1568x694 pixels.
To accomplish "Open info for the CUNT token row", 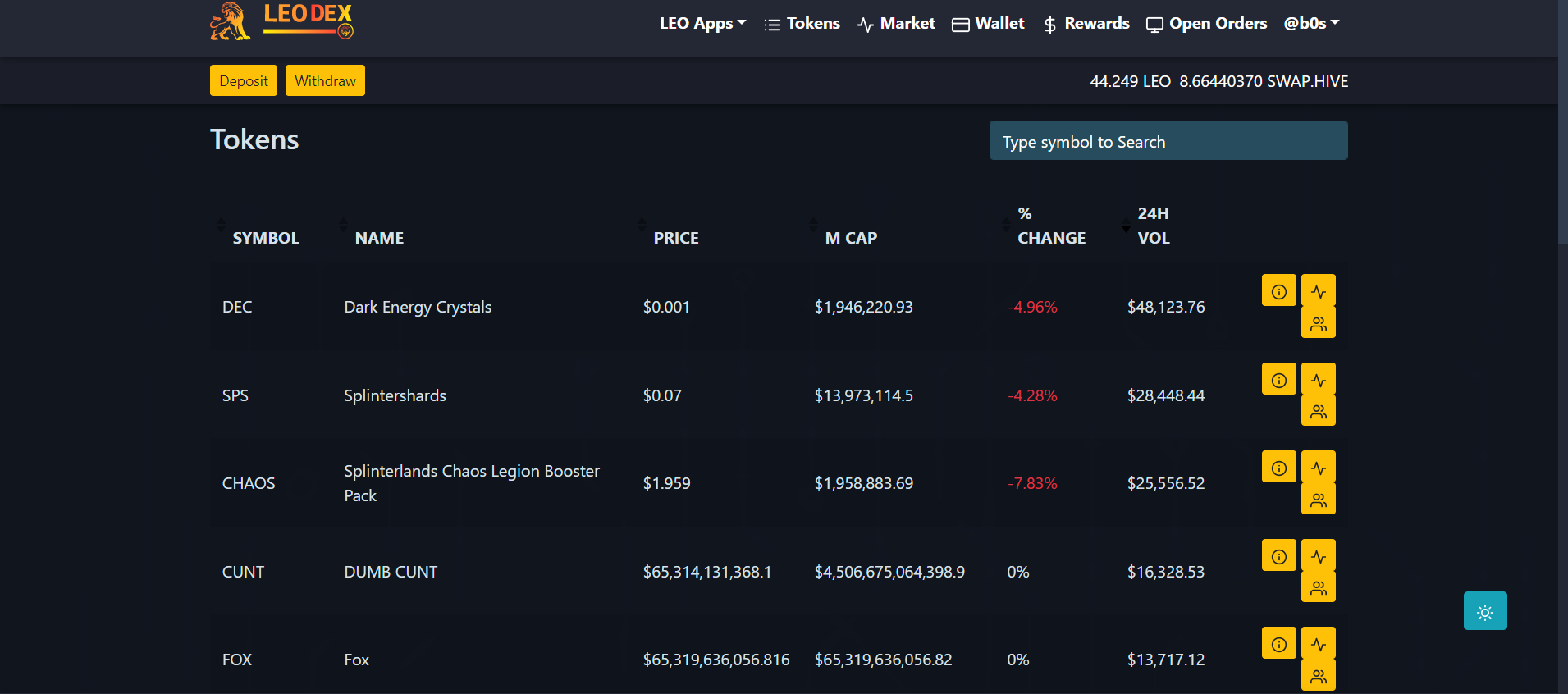I will 1278,555.
